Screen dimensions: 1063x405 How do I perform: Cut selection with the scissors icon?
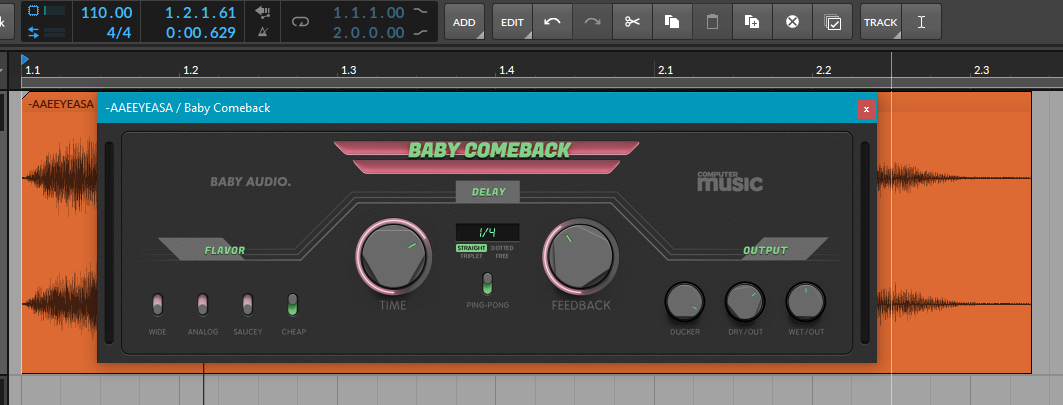coord(633,22)
